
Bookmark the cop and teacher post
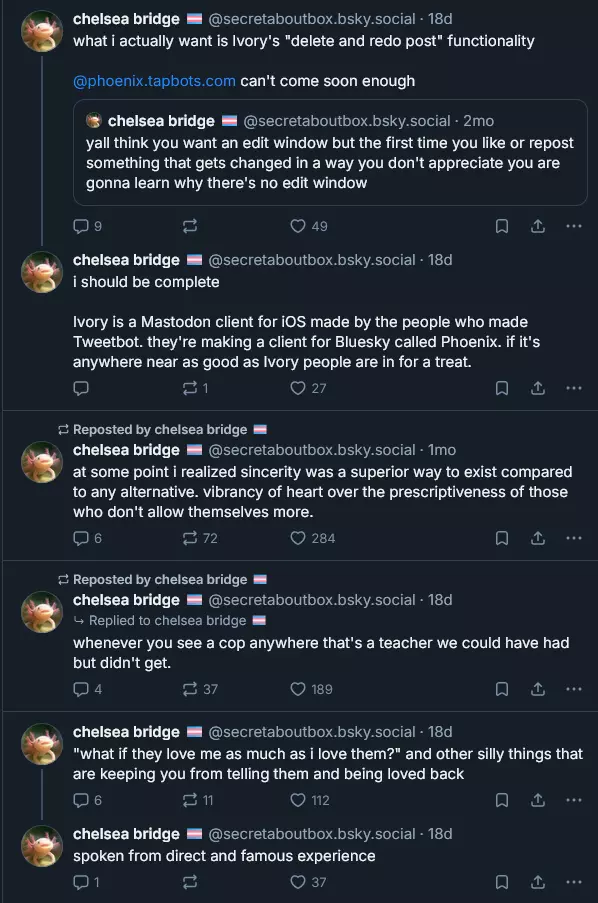pos(502,689)
